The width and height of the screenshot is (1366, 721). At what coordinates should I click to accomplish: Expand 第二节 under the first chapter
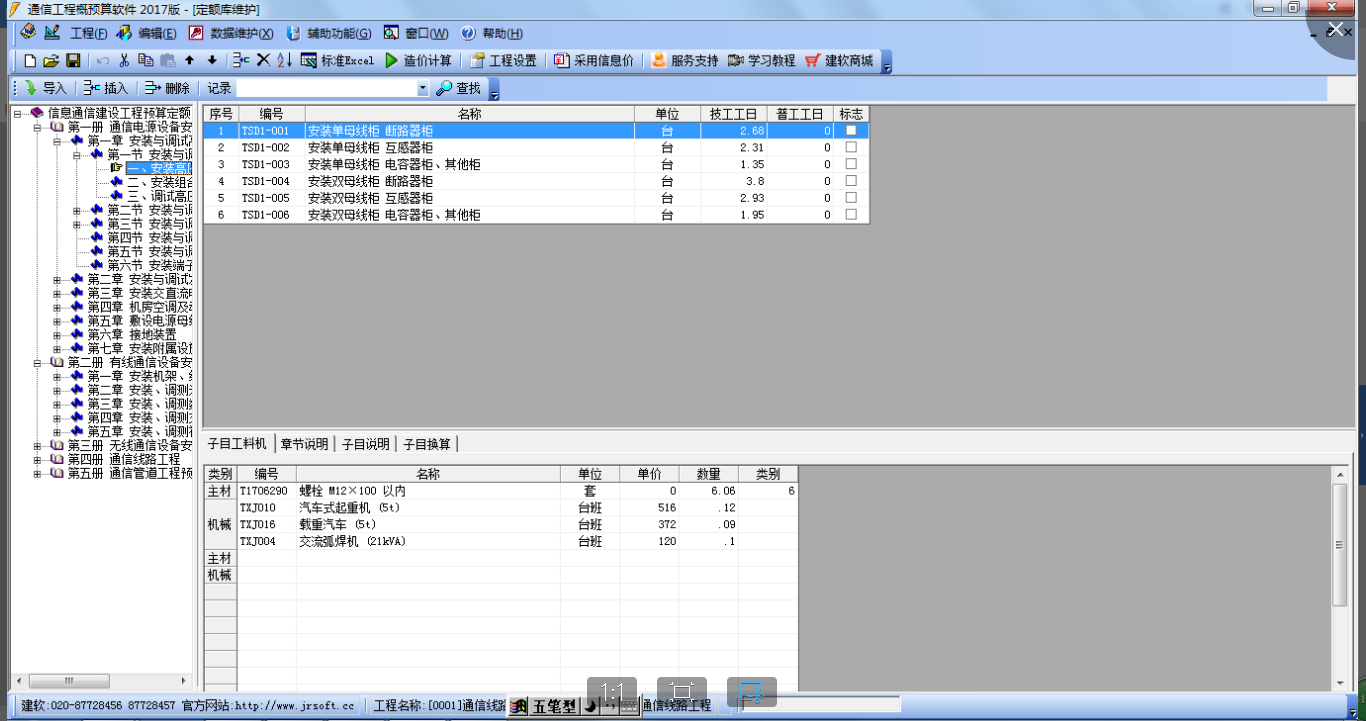pos(77,210)
